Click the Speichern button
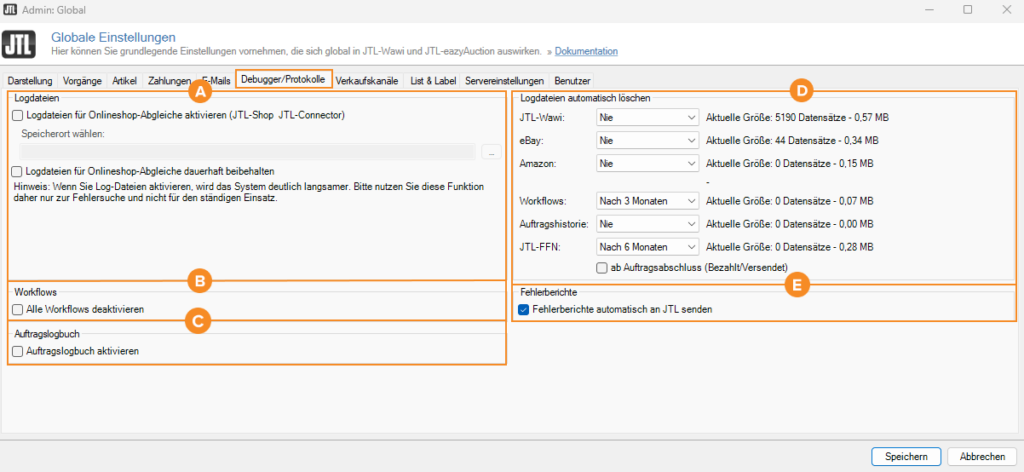 coord(906,457)
